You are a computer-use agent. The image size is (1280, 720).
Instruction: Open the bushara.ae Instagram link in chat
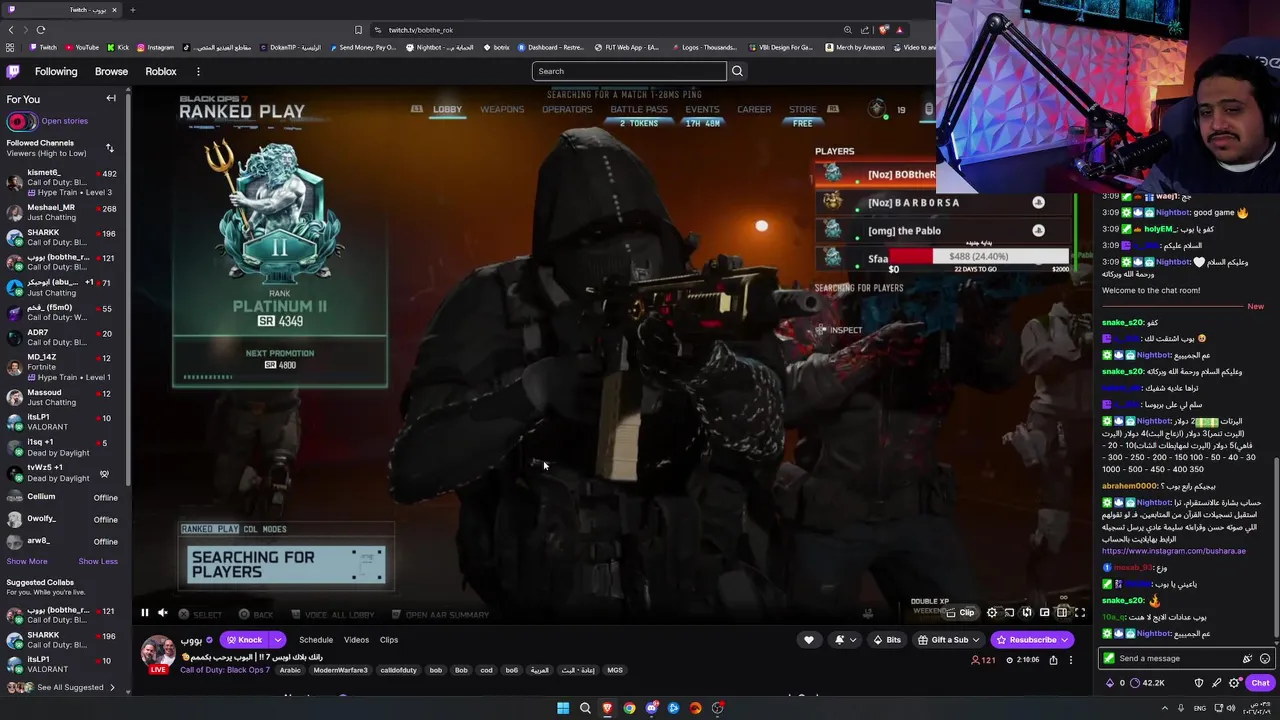1174,551
